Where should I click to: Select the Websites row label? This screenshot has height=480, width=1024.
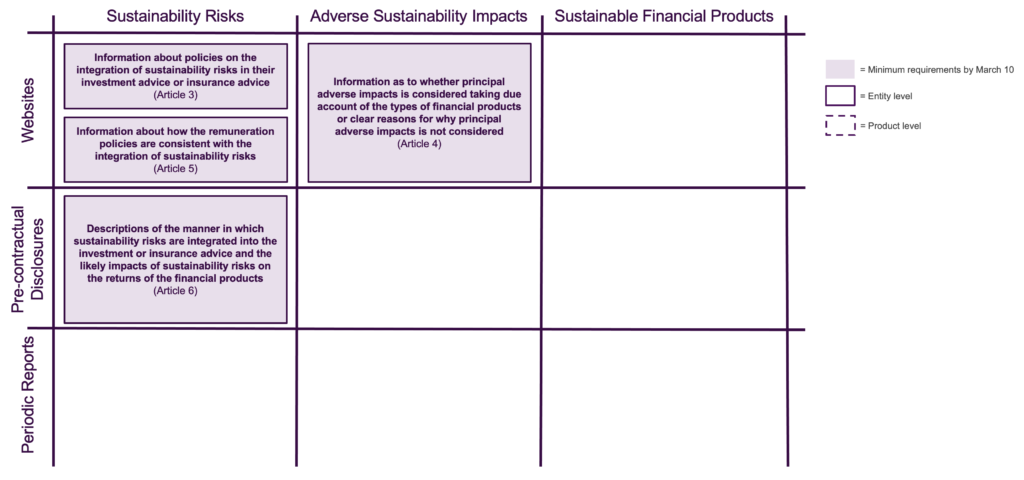tap(28, 111)
